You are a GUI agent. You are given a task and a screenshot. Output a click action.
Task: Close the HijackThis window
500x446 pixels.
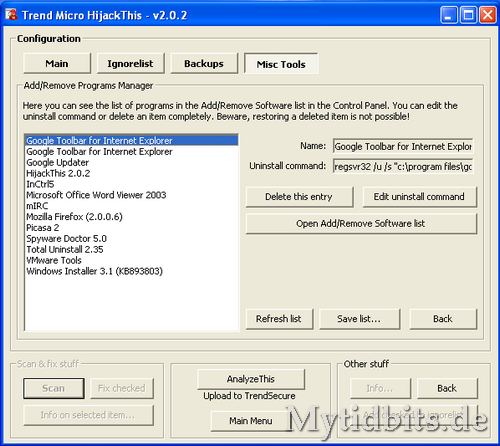click(x=488, y=15)
